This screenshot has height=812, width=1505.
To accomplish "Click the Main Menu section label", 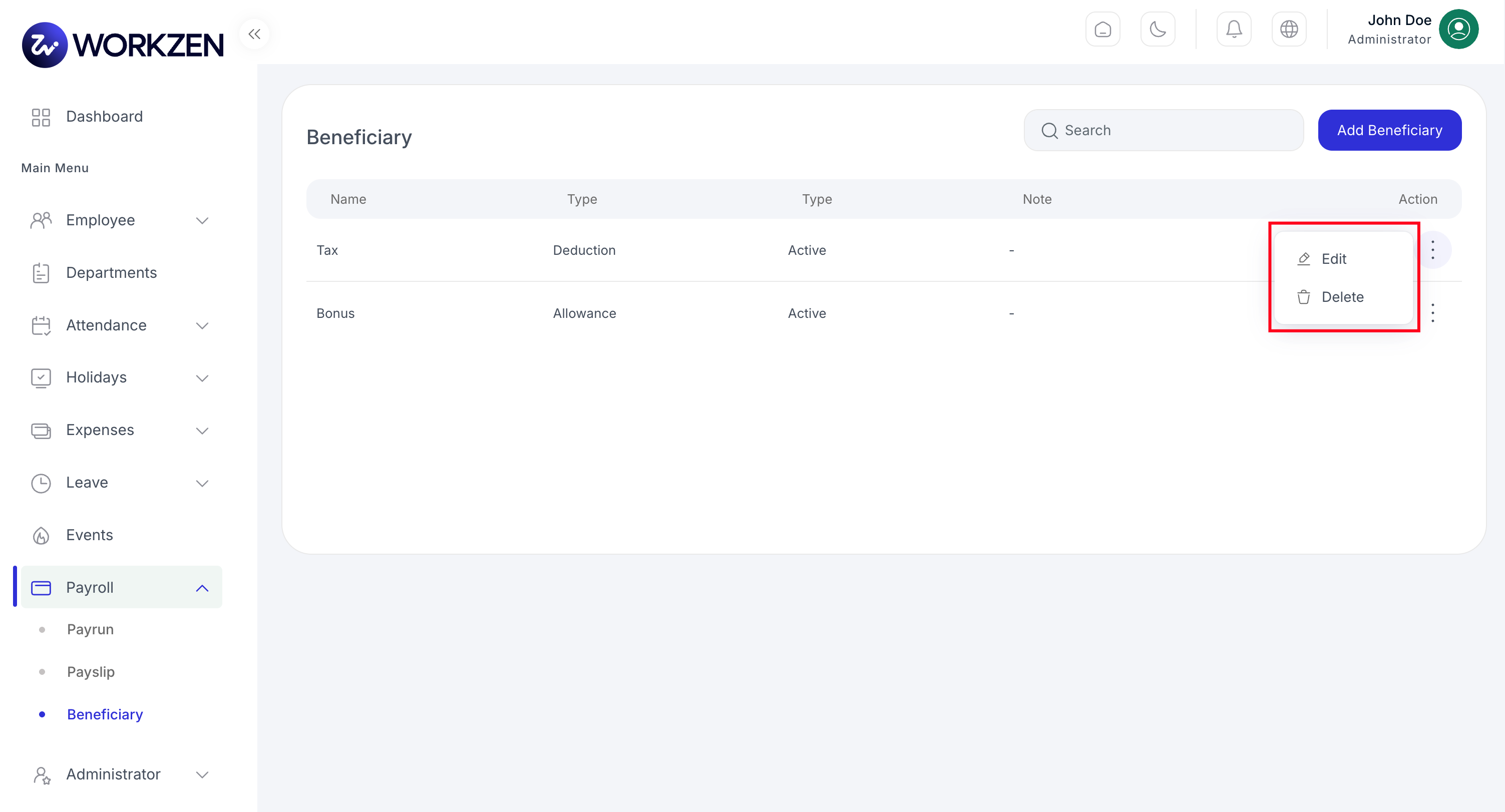I will [x=55, y=168].
